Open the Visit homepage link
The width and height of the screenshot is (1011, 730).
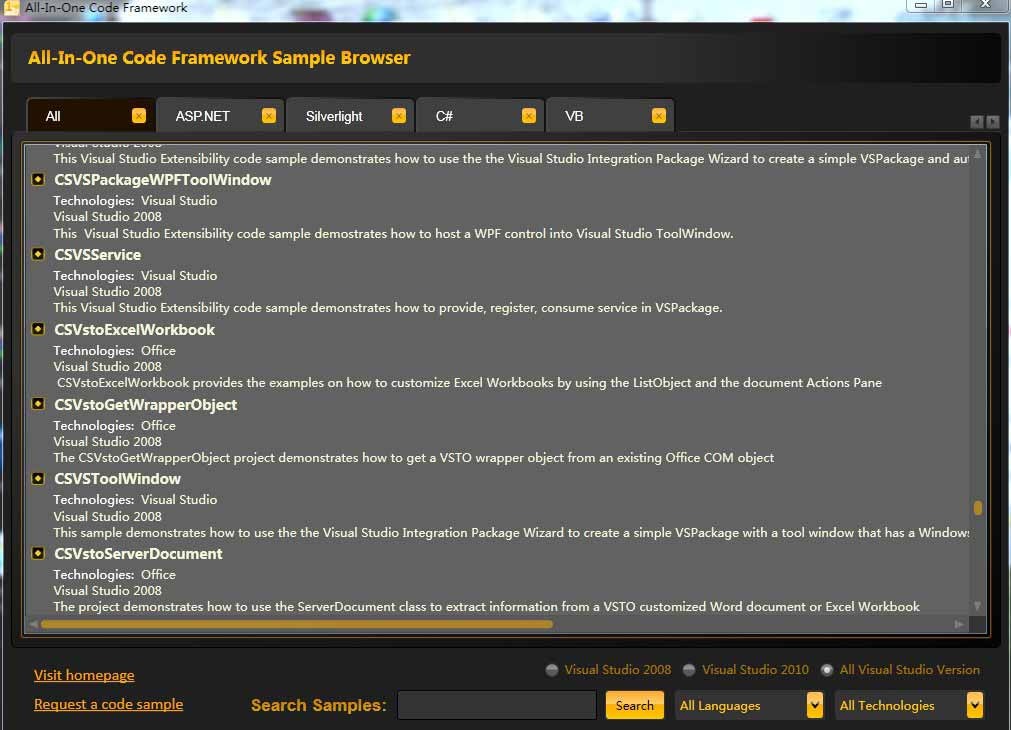(84, 675)
